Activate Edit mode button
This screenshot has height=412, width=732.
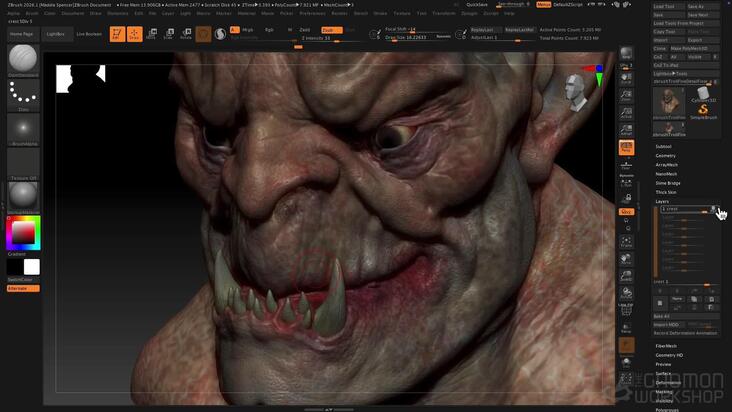tap(117, 34)
